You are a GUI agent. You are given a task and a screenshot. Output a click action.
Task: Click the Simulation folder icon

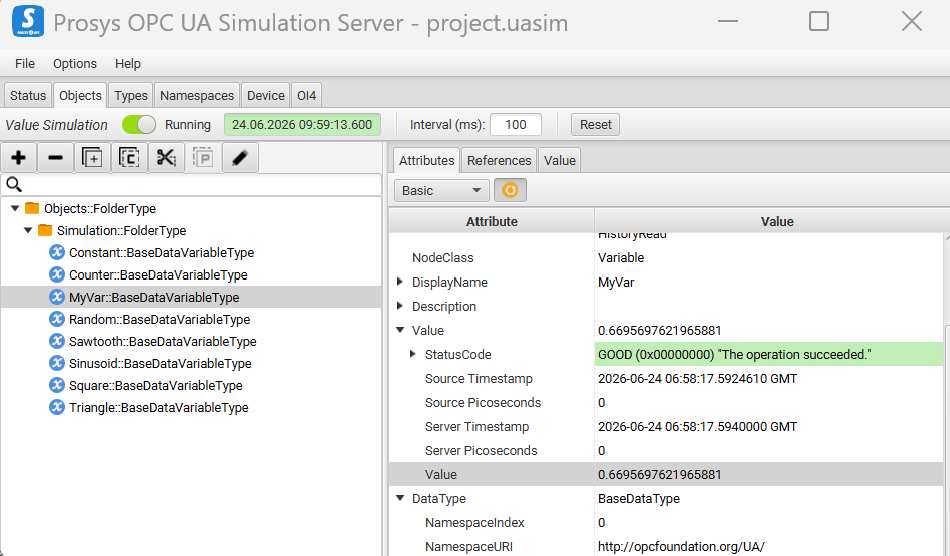(x=45, y=230)
